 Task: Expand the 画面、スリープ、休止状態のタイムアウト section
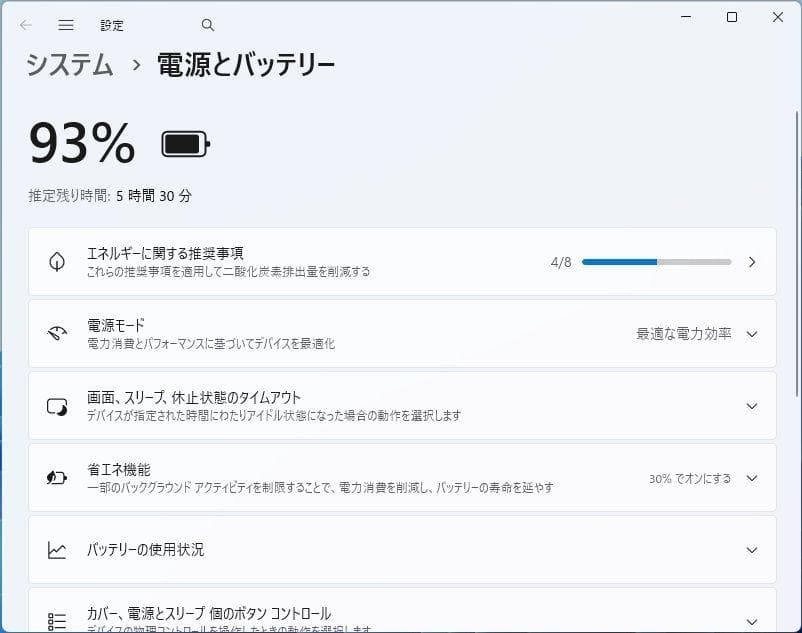point(752,406)
